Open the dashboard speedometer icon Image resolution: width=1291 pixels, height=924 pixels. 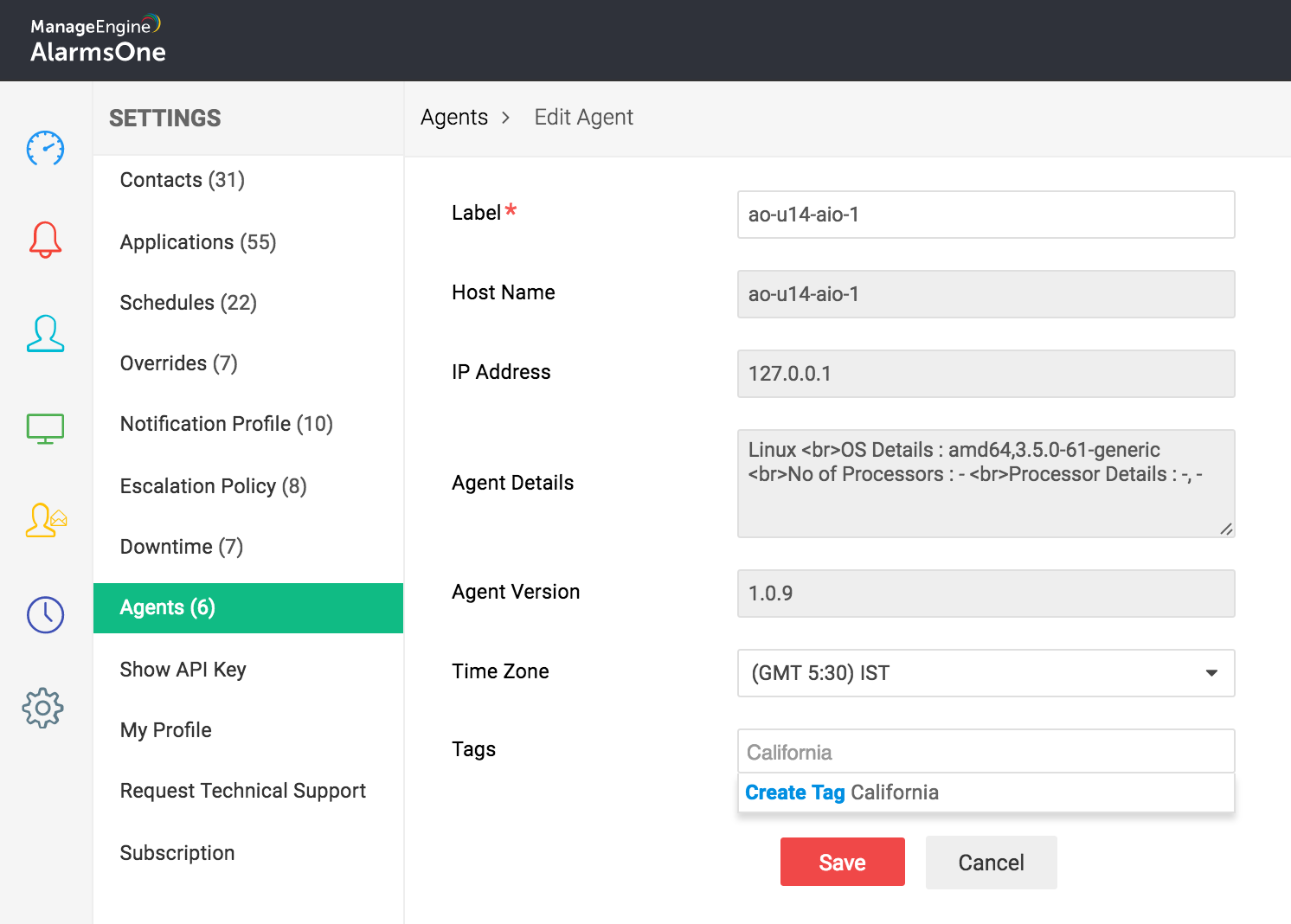45,149
